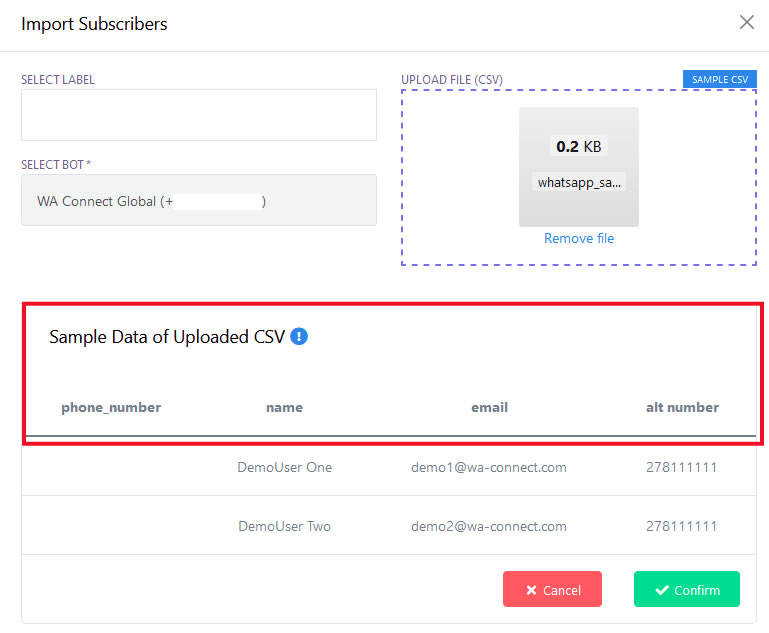Click the 0.2 KB file size label
The height and width of the screenshot is (633, 769).
[x=579, y=146]
